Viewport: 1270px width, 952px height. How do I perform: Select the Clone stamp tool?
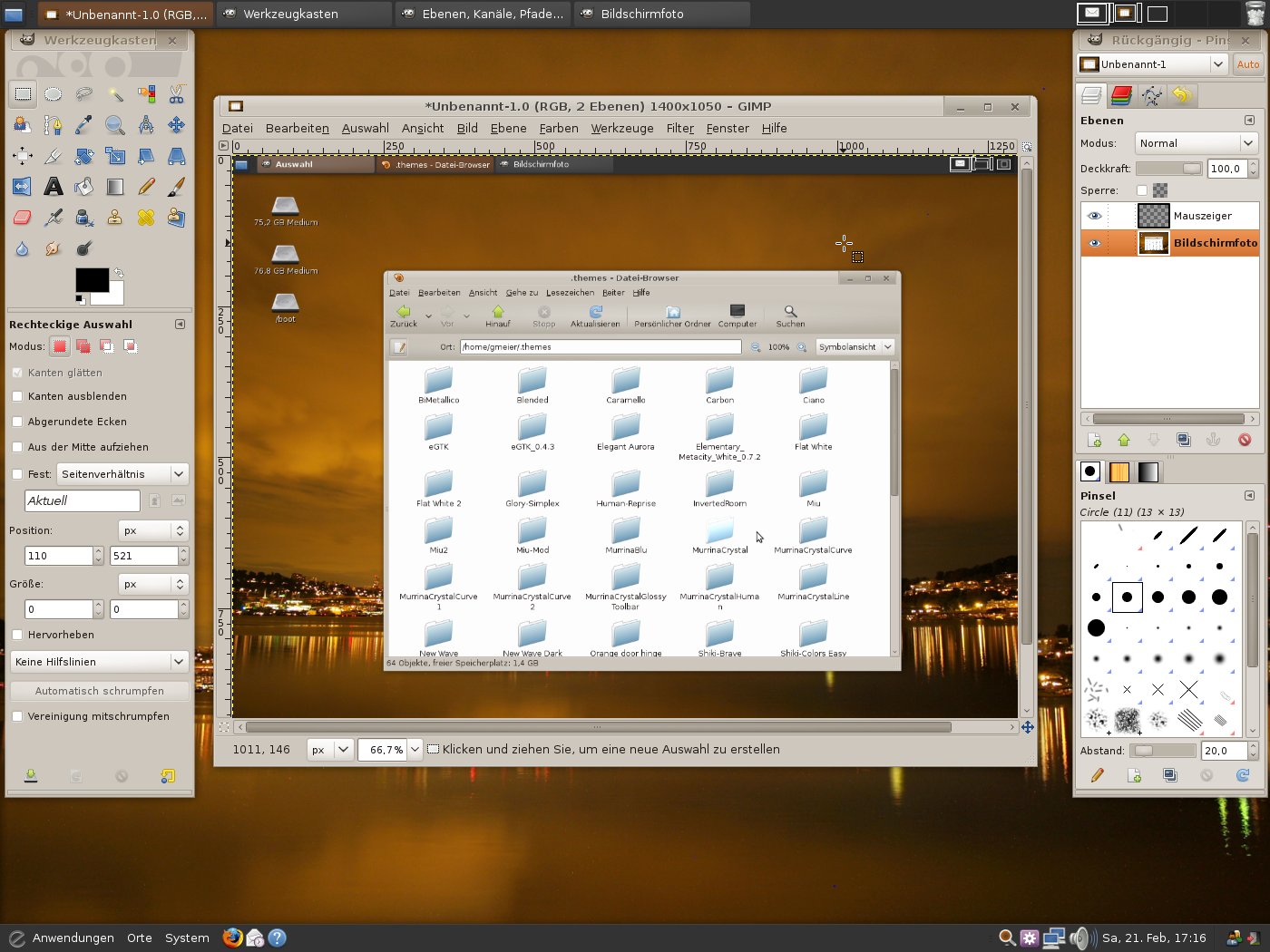click(x=115, y=217)
